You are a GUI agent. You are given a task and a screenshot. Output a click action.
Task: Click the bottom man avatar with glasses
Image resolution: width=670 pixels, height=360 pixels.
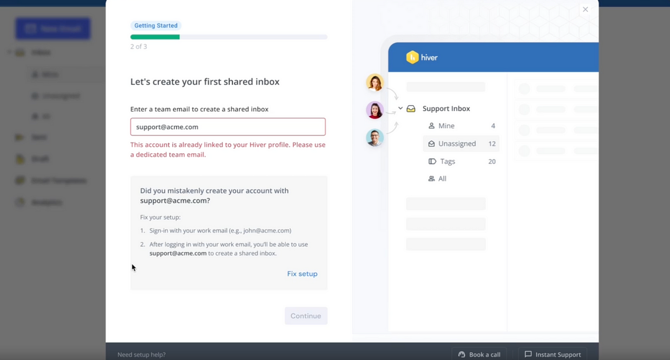[375, 138]
